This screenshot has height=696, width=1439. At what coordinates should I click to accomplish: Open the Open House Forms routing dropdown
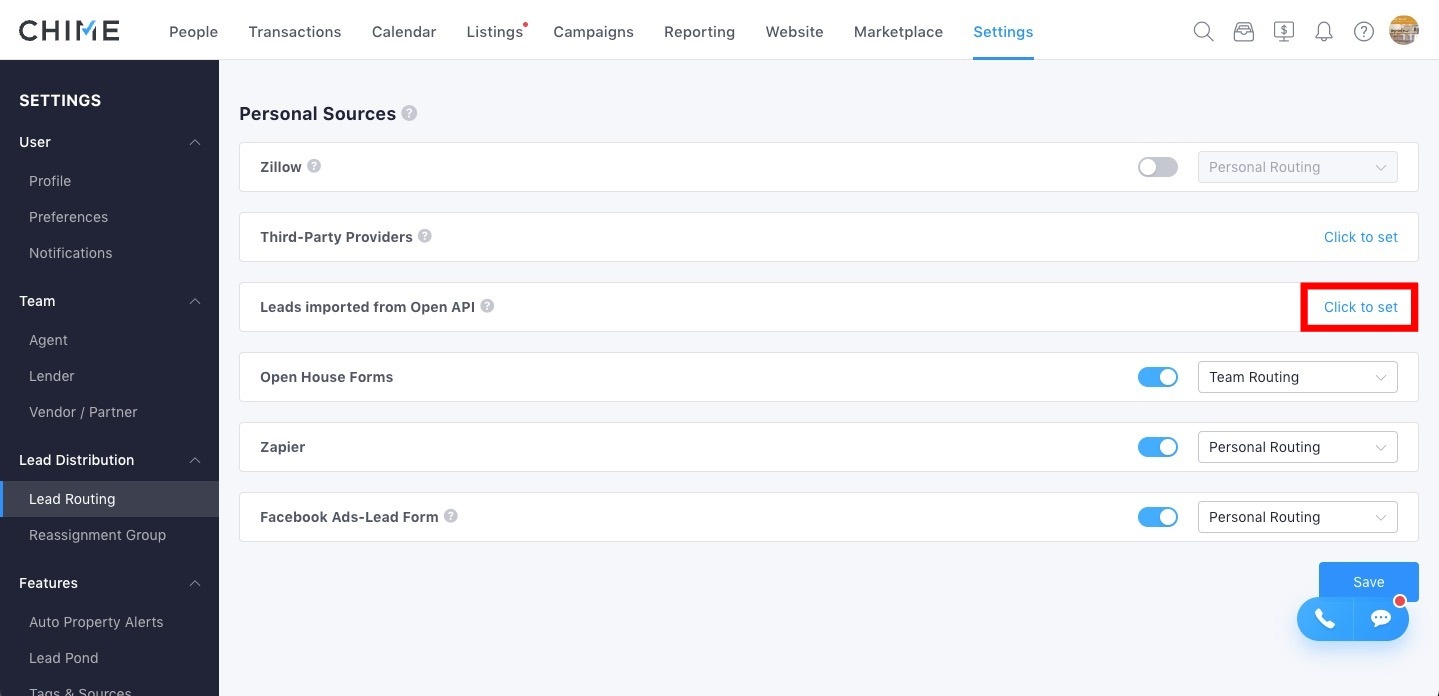click(1297, 377)
